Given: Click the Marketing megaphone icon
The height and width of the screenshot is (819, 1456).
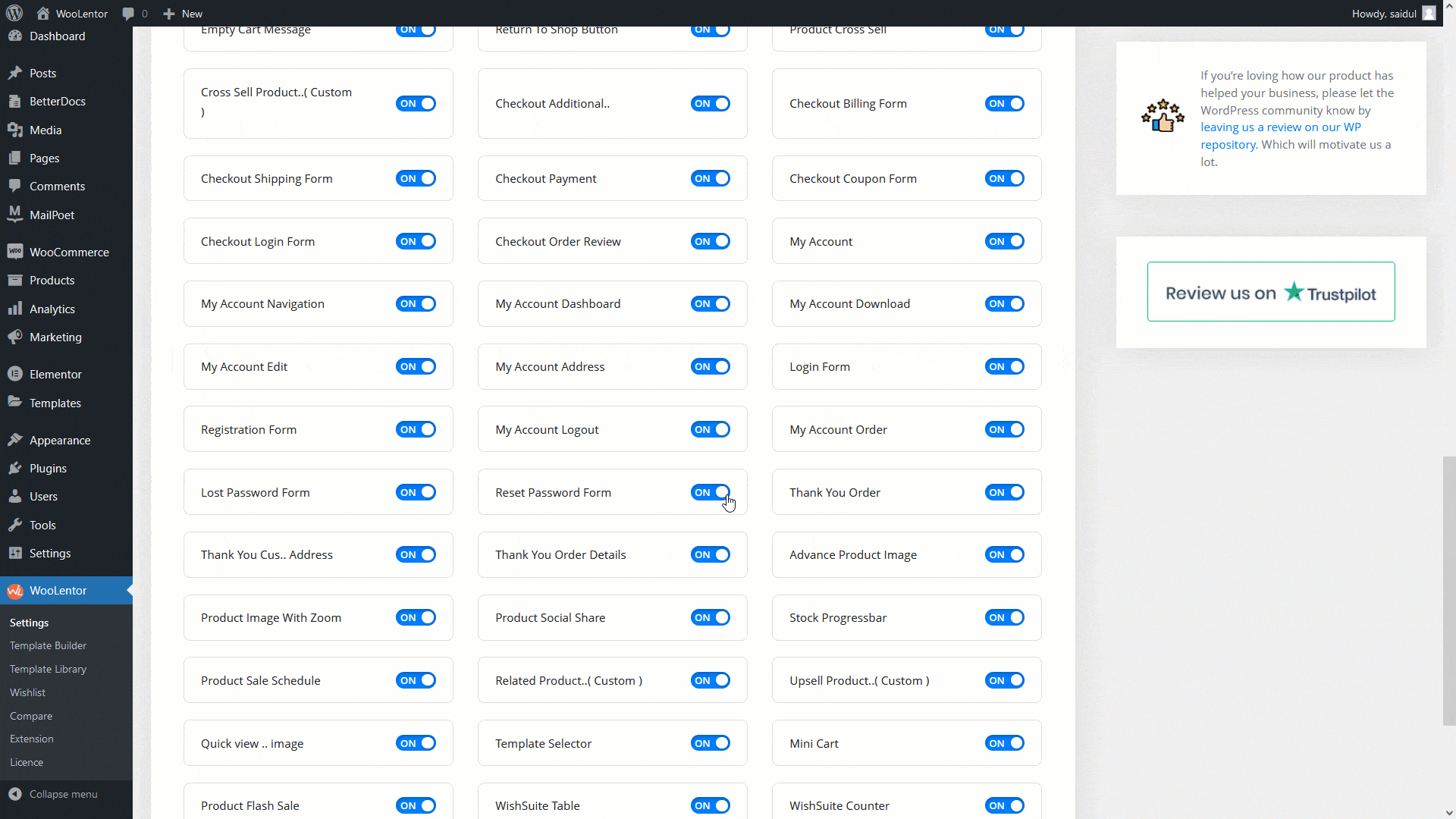Looking at the screenshot, I should pyautogui.click(x=15, y=337).
